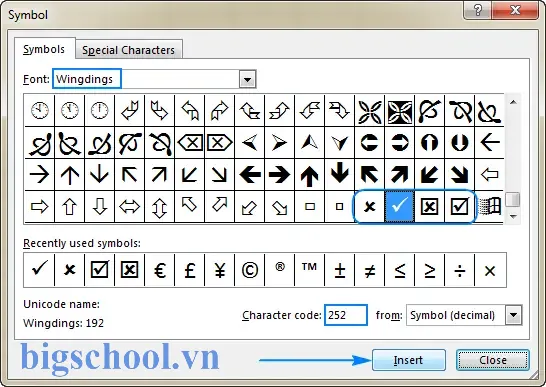This screenshot has height=387, width=546.
Task: Pick the recently used greater-than-or-equal sign
Action: coord(429,270)
